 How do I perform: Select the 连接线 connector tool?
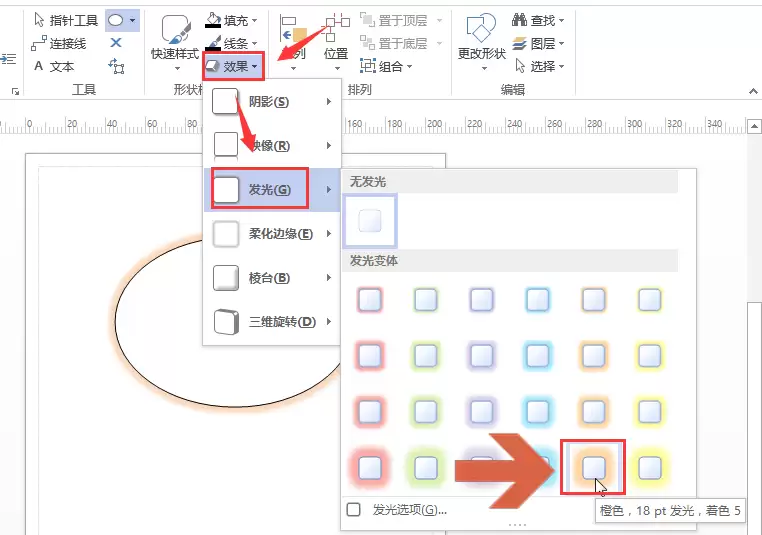coord(59,44)
